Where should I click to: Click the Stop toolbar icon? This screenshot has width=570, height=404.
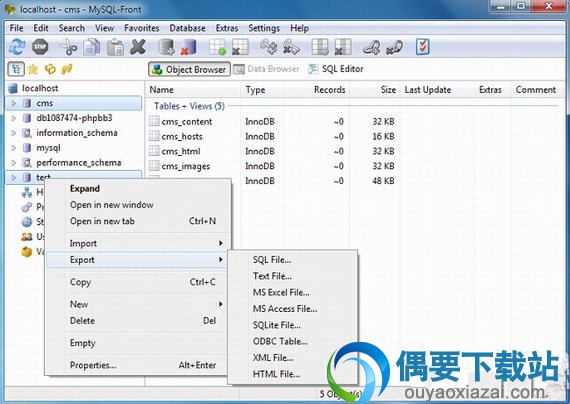[40, 47]
